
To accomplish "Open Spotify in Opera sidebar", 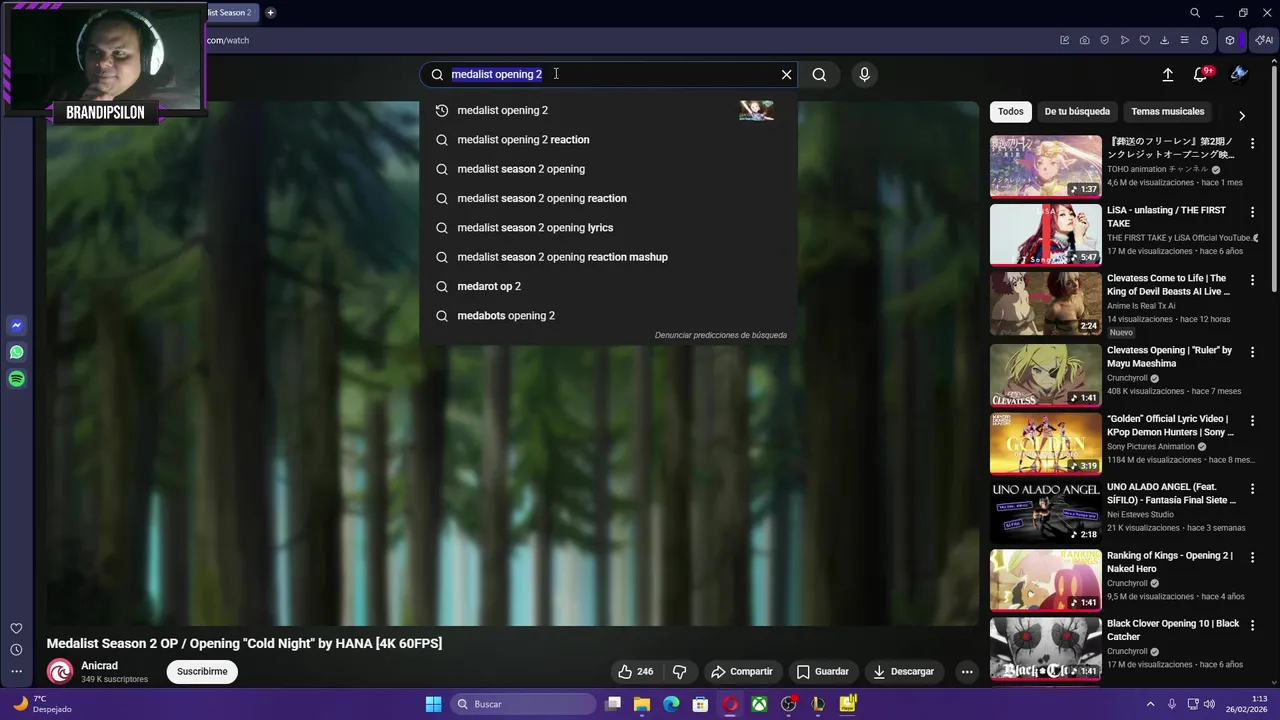I will [16, 379].
